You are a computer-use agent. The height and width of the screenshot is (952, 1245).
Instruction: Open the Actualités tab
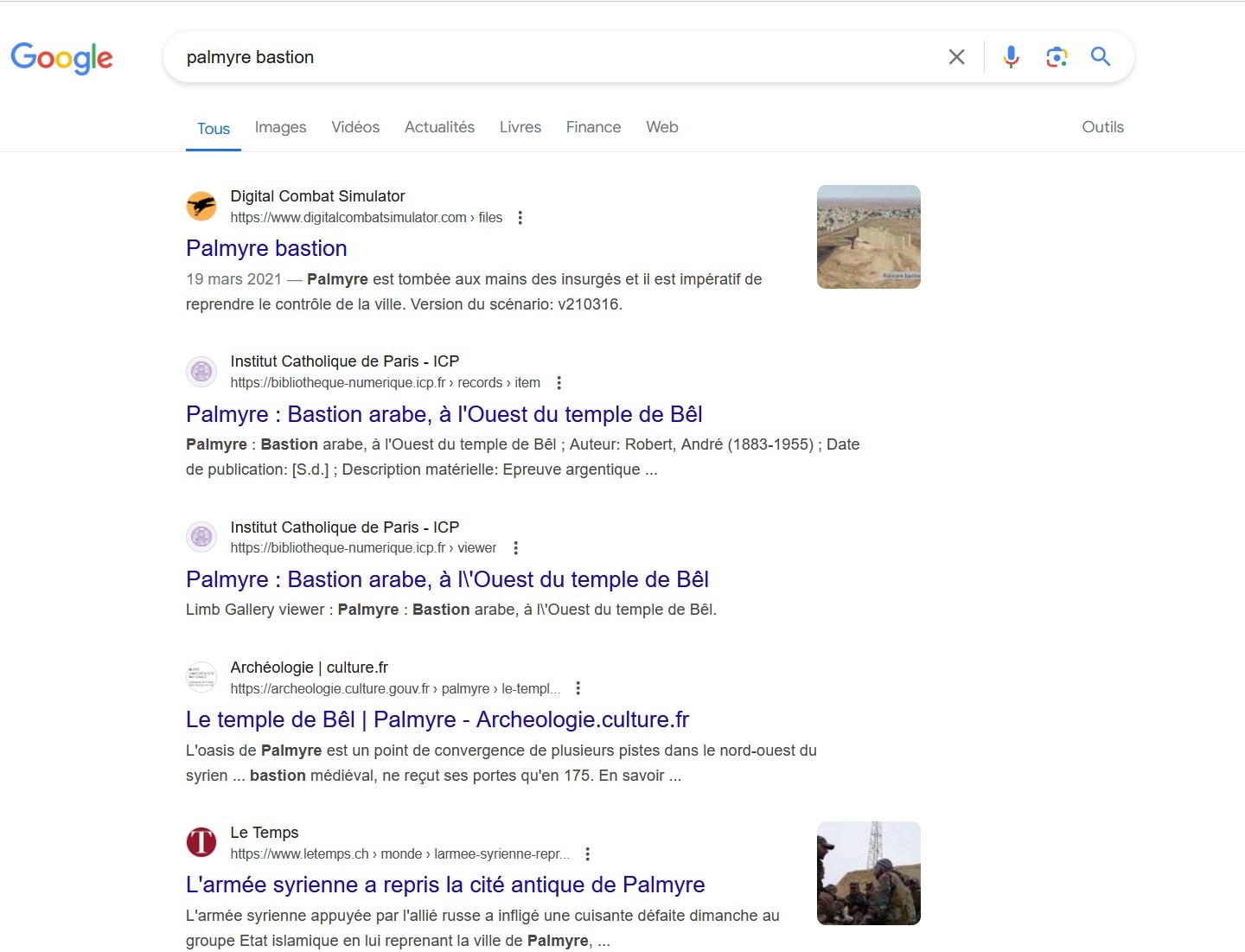tap(439, 127)
